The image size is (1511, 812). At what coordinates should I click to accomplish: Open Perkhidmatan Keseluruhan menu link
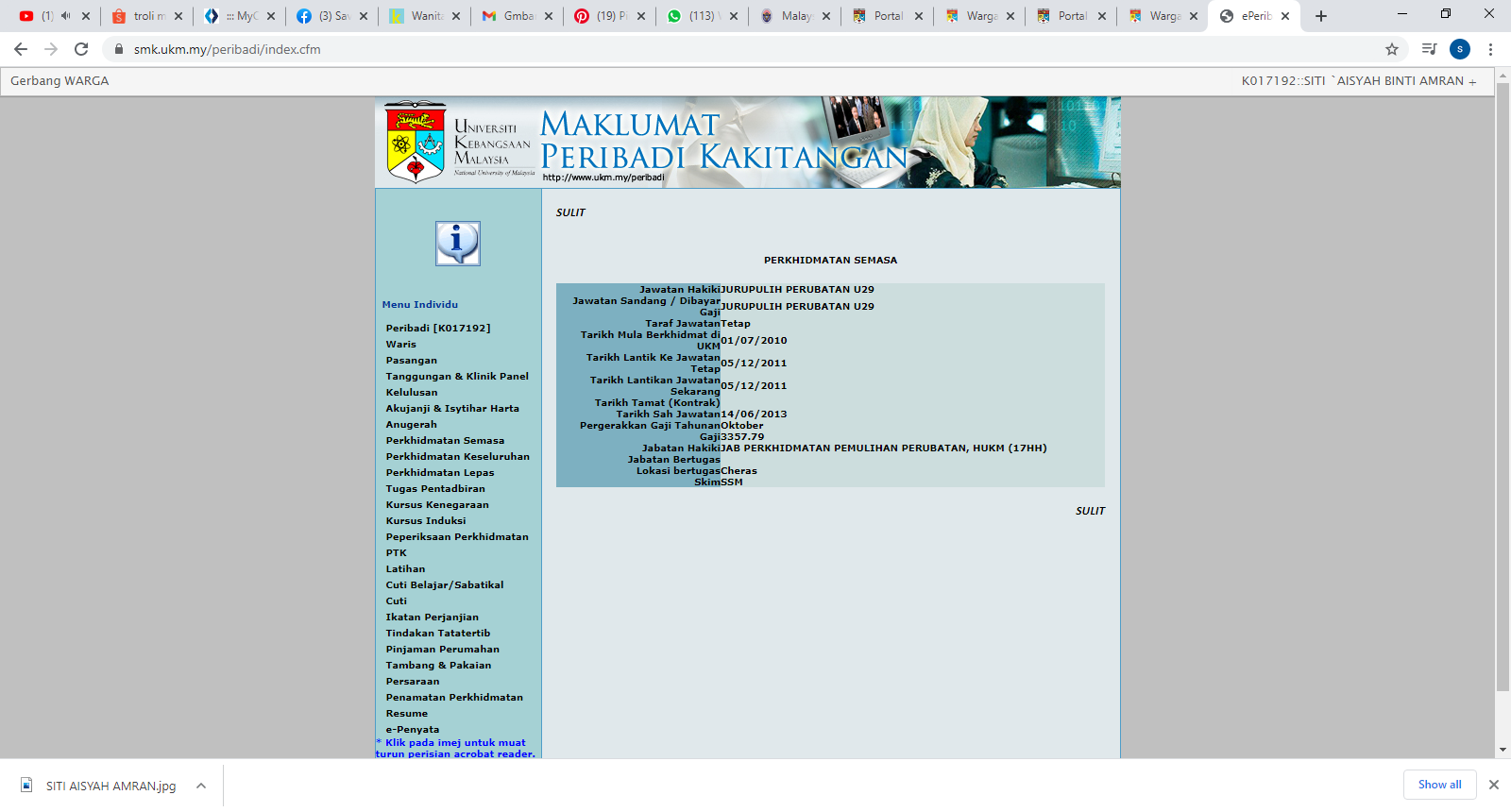tap(457, 457)
